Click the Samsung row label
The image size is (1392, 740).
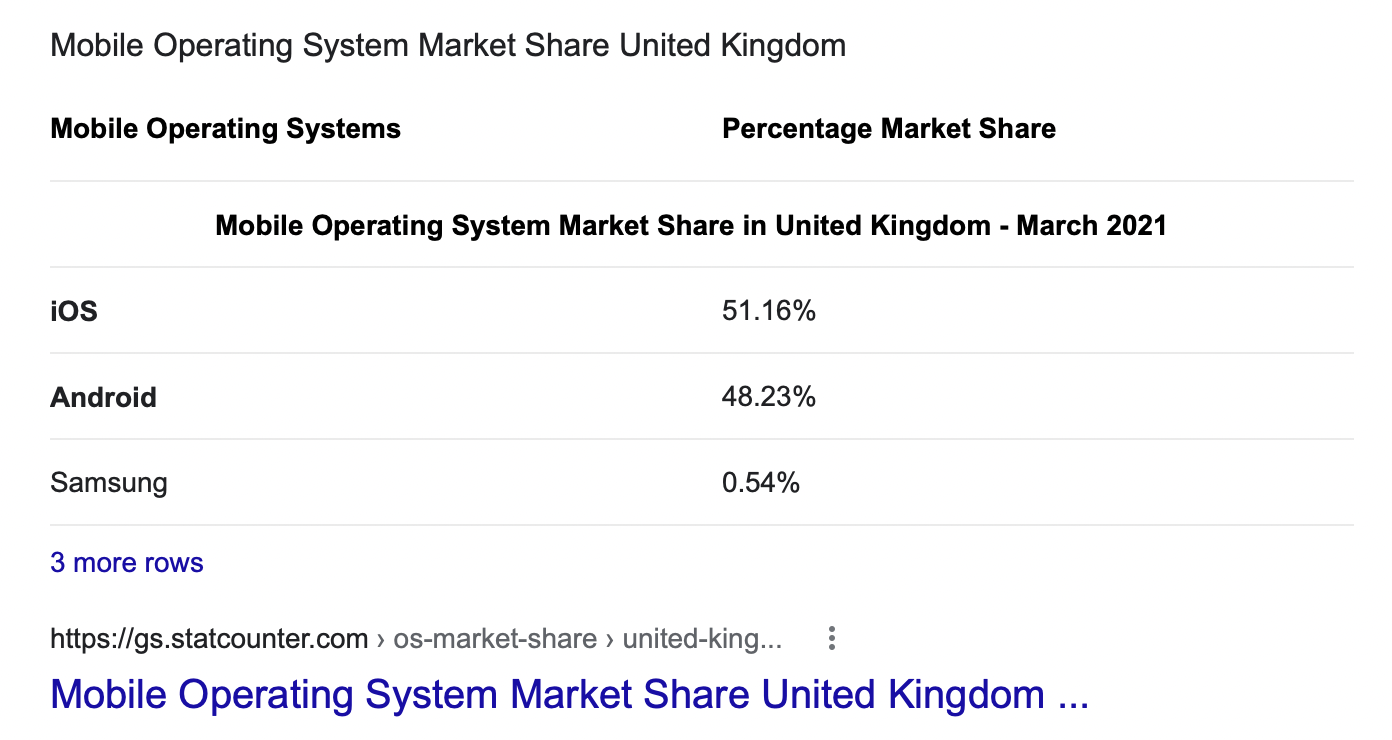point(109,484)
